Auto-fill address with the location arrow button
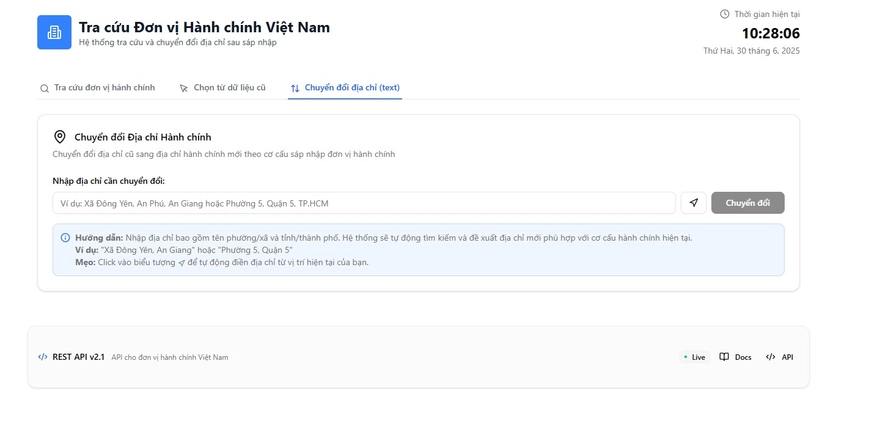The width and height of the screenshot is (880, 430). coord(693,203)
